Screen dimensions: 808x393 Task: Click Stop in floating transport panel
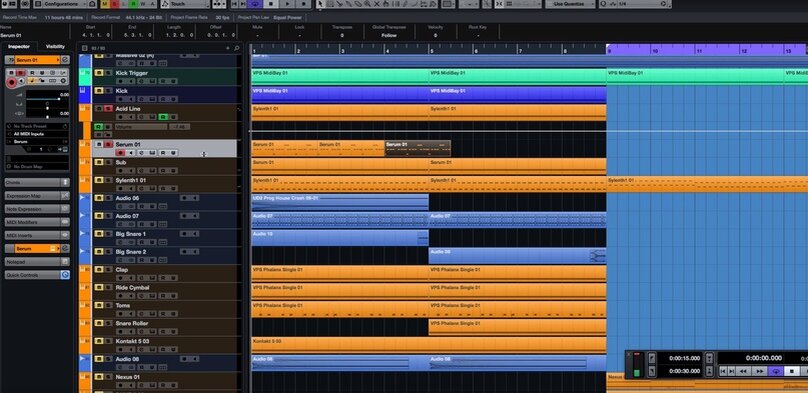point(793,371)
